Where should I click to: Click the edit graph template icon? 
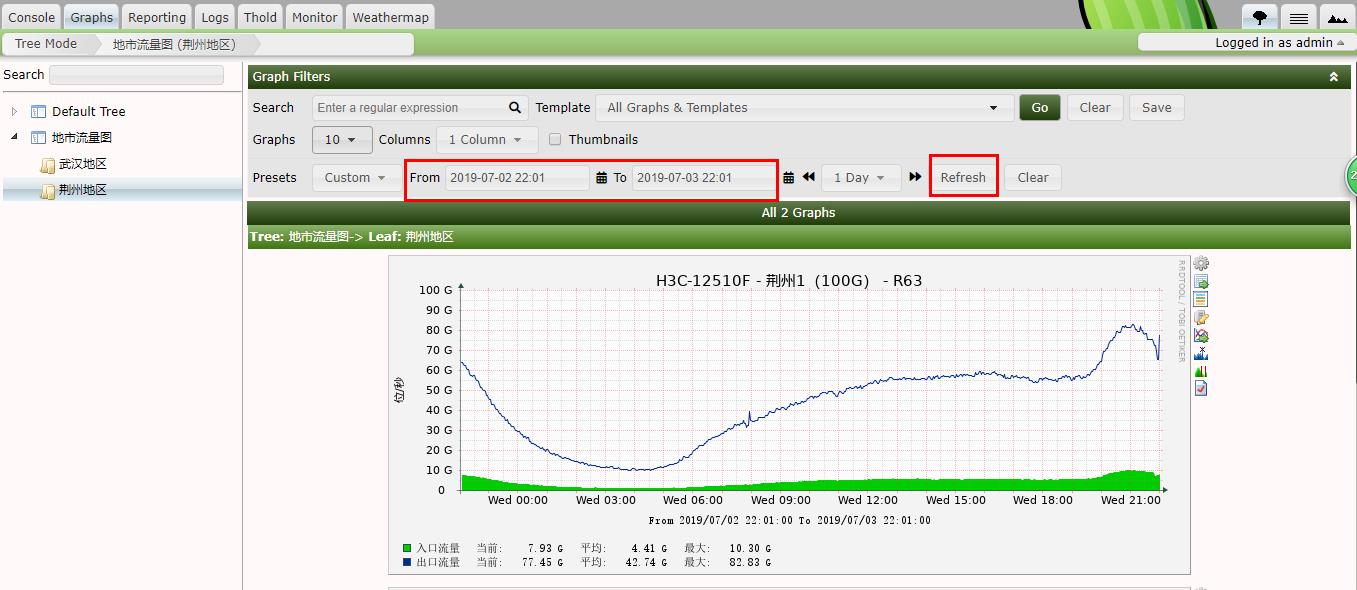click(x=1201, y=318)
